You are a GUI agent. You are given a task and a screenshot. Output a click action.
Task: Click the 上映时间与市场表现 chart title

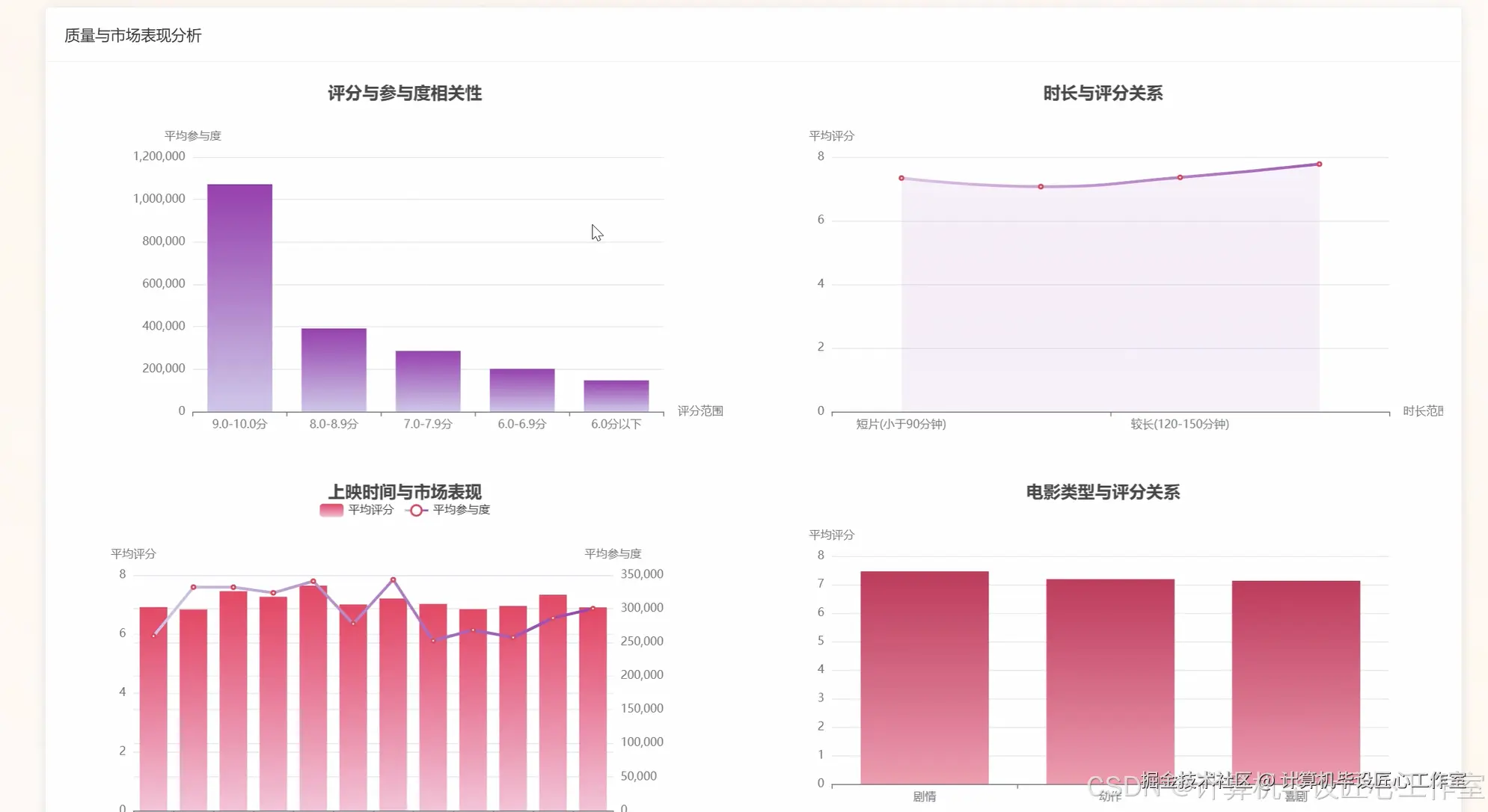pos(405,492)
